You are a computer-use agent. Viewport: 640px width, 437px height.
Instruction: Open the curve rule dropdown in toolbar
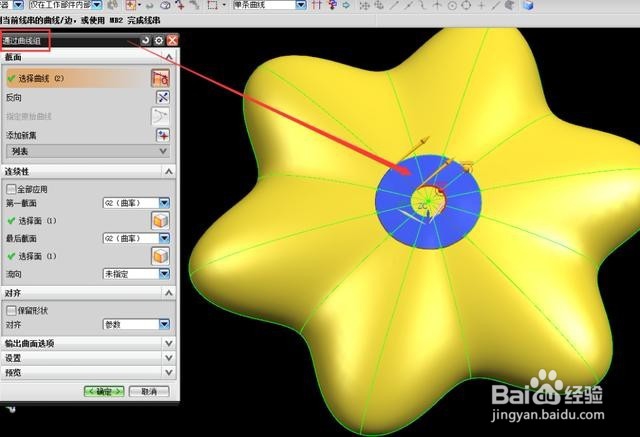tap(301, 5)
